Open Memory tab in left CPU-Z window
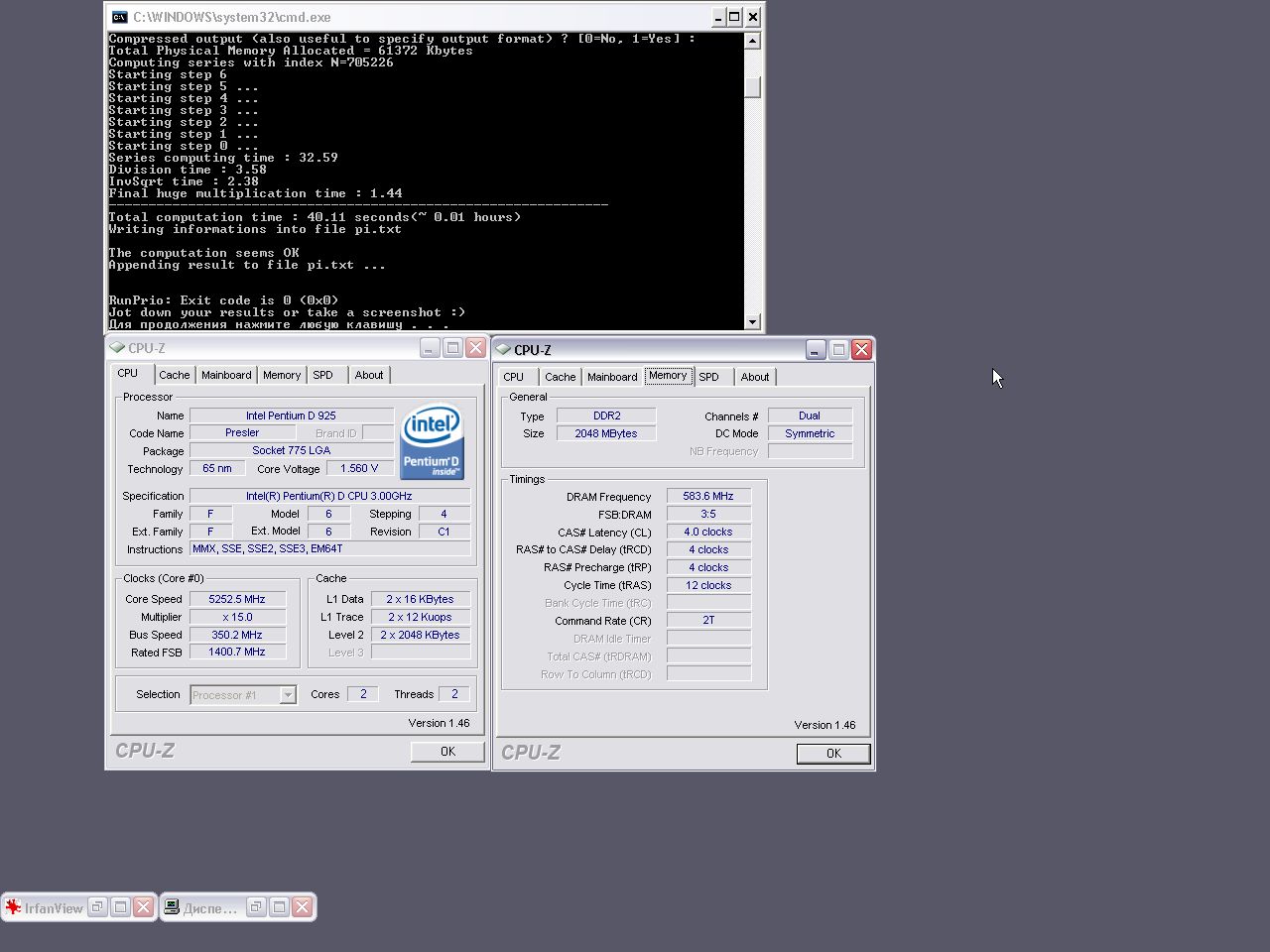The image size is (1270, 952). 282,375
